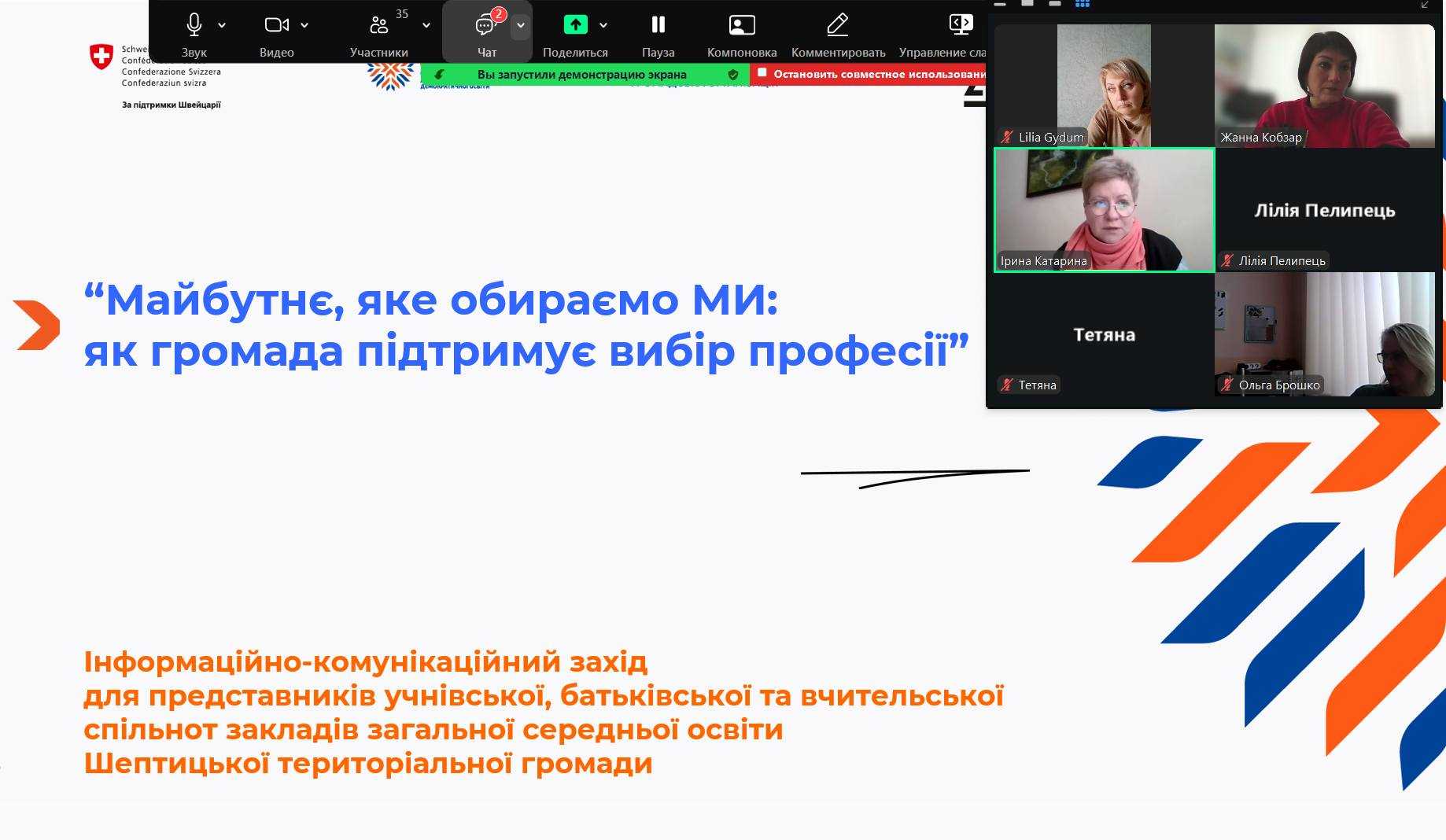Select Жанна Кобзар video tile

tap(1324, 86)
